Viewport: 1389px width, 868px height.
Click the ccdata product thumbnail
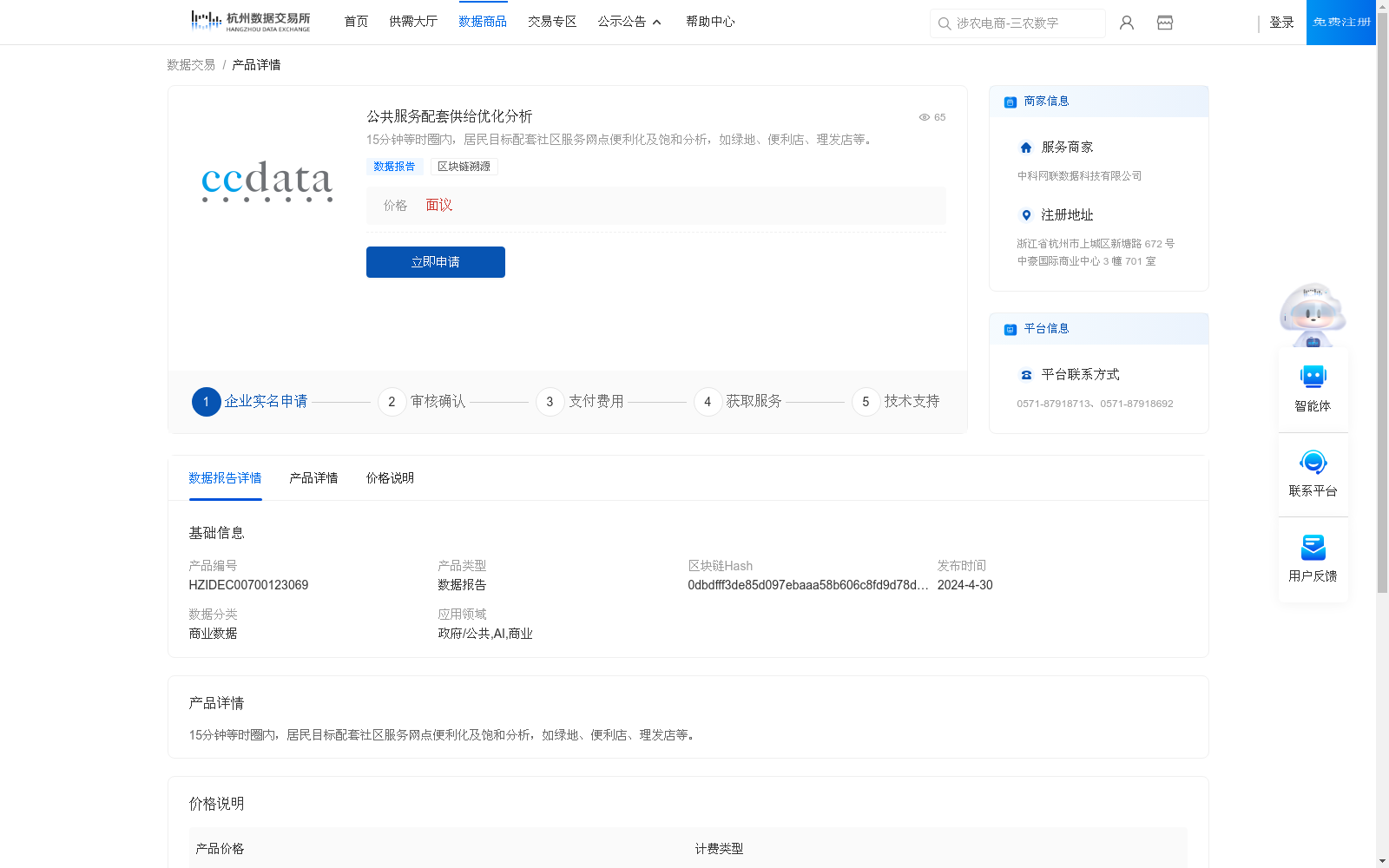tap(267, 181)
